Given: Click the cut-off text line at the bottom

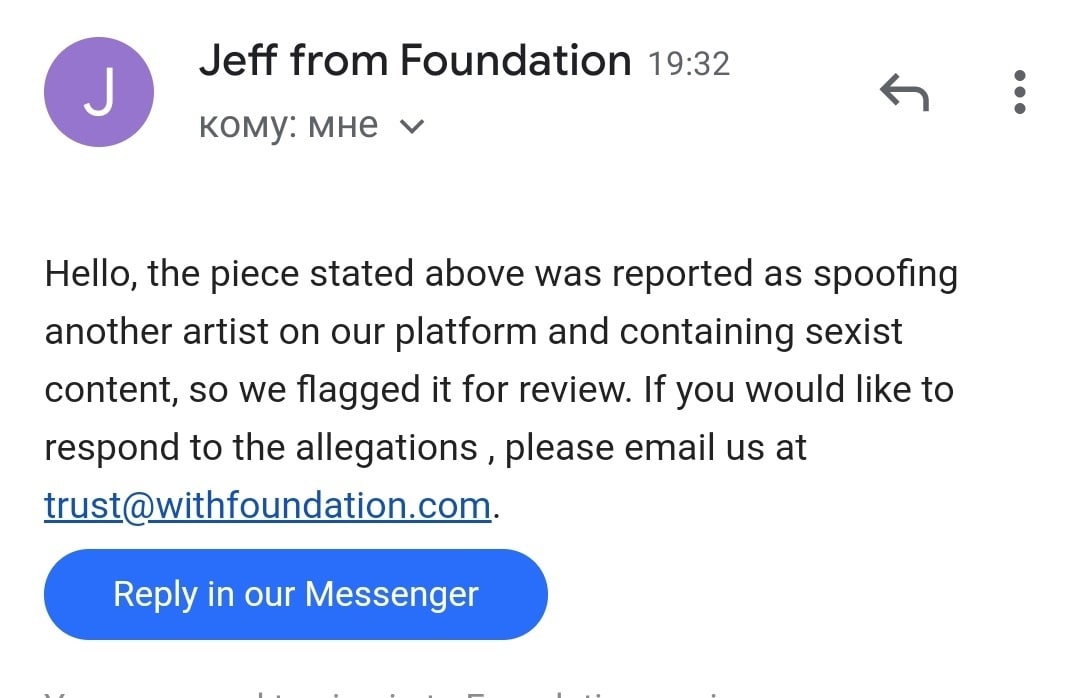Looking at the screenshot, I should [x=400, y=692].
